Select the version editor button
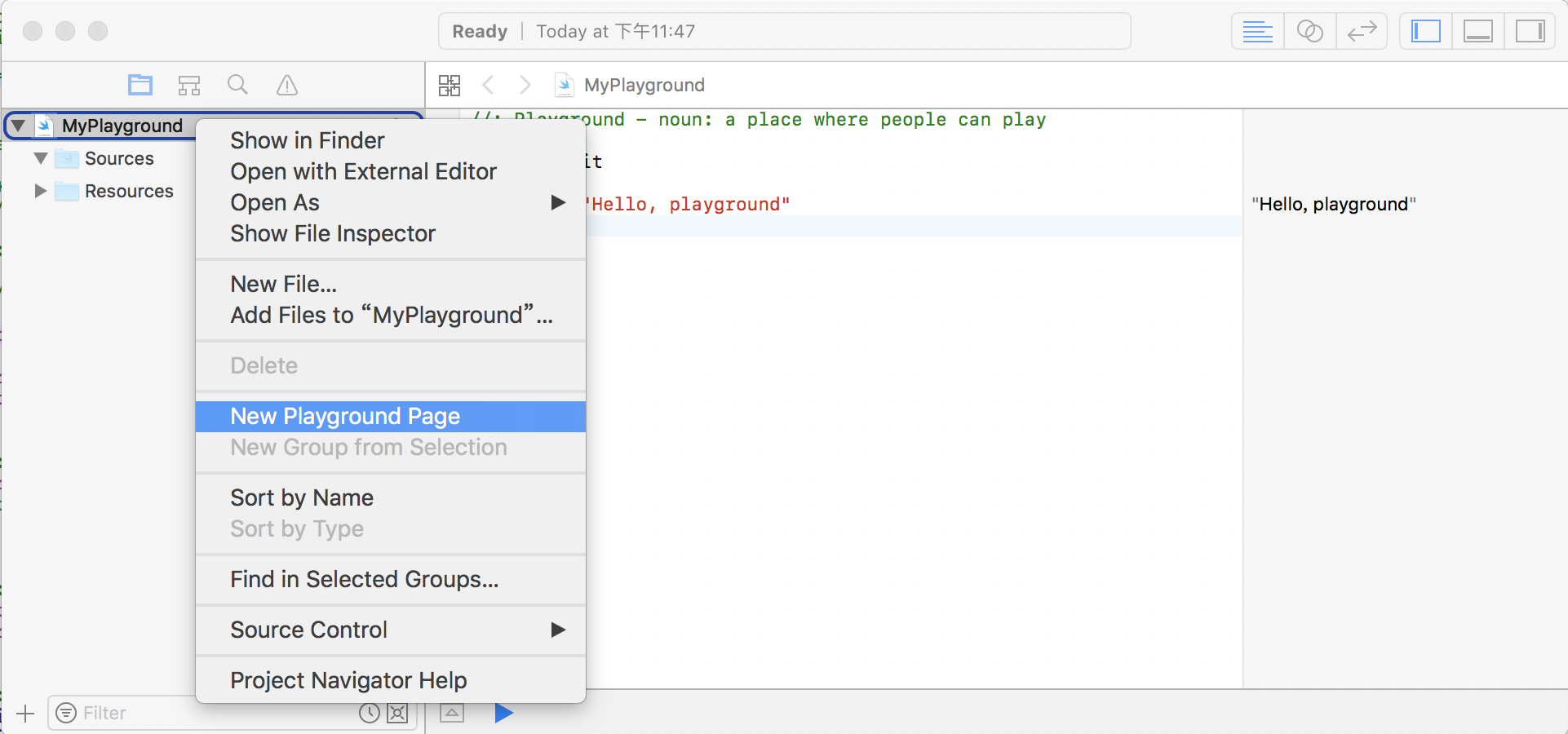Screen dimensions: 1568x734 [1362, 32]
